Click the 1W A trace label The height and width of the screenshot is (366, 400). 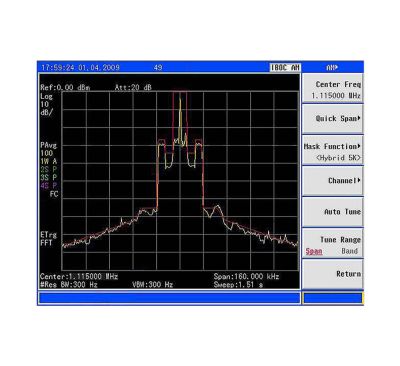[49, 161]
